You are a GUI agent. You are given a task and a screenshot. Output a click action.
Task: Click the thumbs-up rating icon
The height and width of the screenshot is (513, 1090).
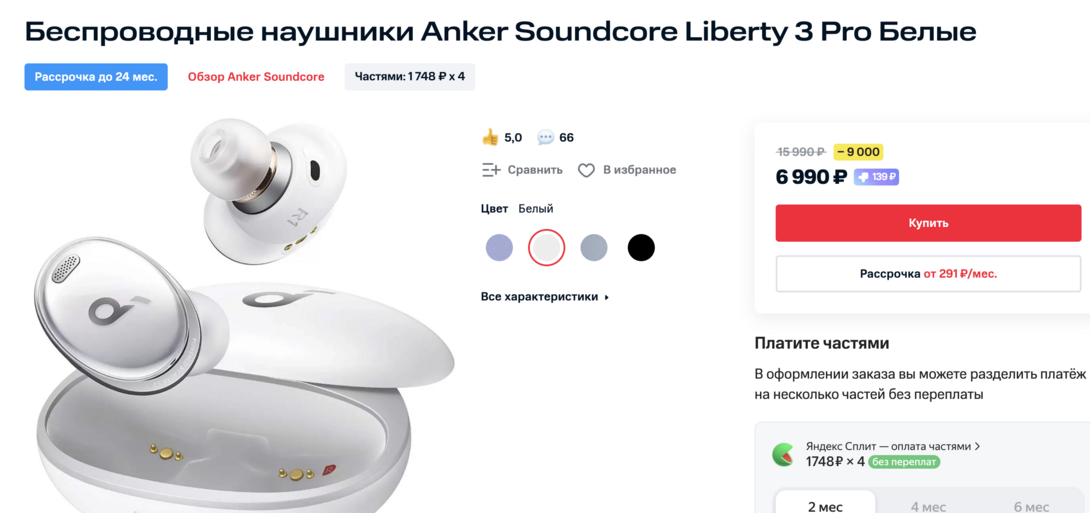tap(490, 137)
